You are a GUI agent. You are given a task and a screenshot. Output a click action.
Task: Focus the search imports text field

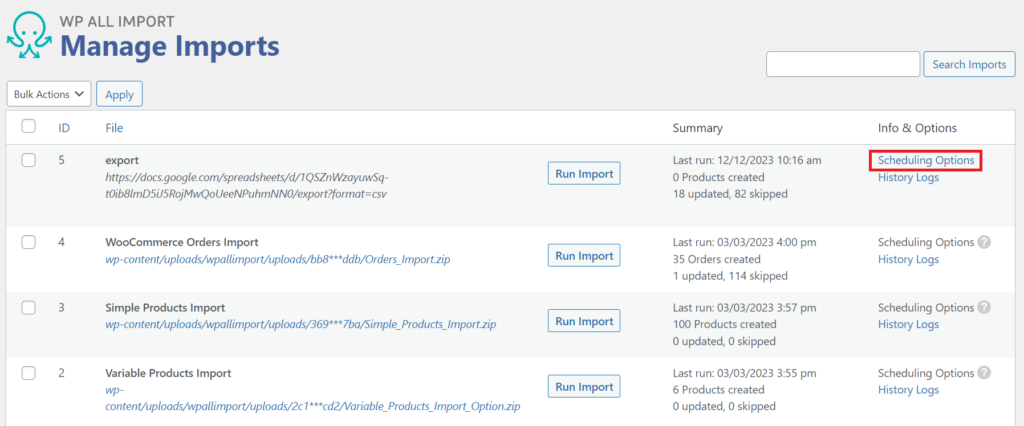(843, 64)
